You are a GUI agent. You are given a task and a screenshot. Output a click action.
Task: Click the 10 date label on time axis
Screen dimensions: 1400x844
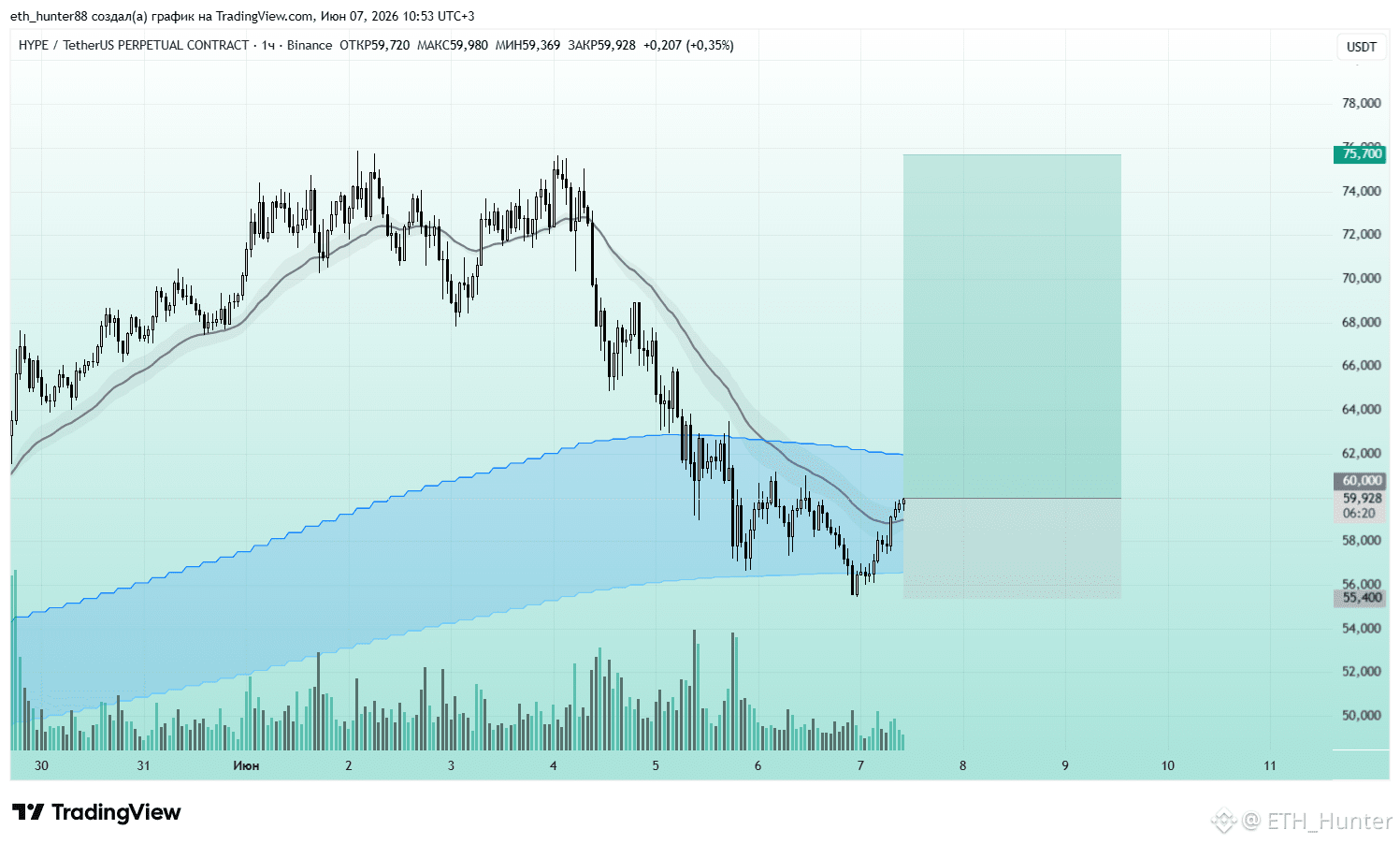[x=1168, y=765]
